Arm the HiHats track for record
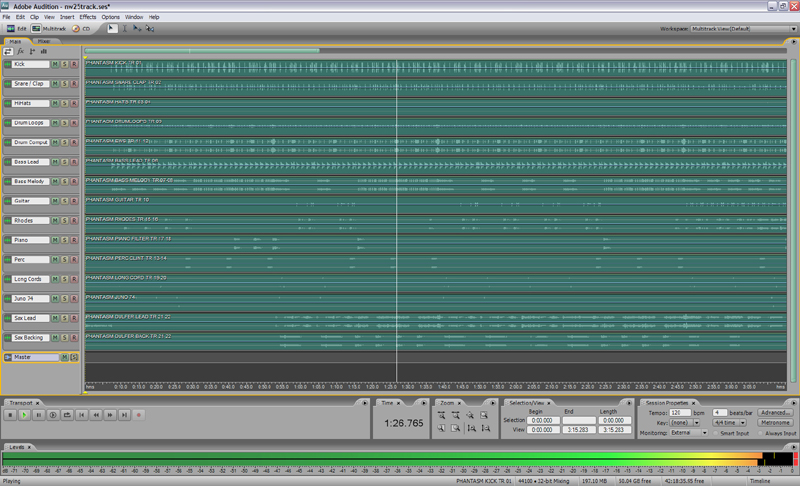The image size is (800, 486). click(x=74, y=104)
